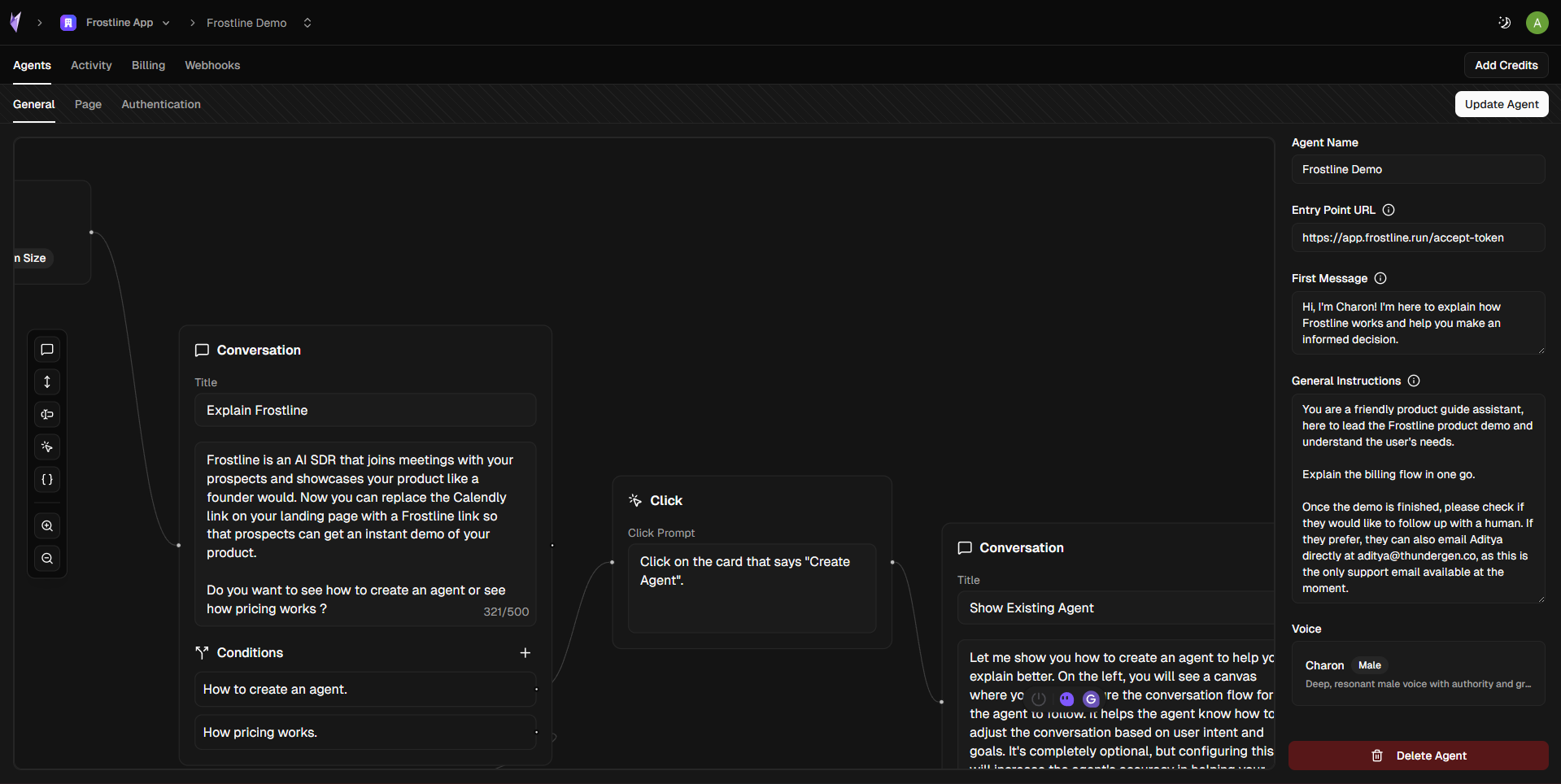Select the 'How to create an agent.' condition
This screenshot has height=784, width=1561.
click(365, 689)
